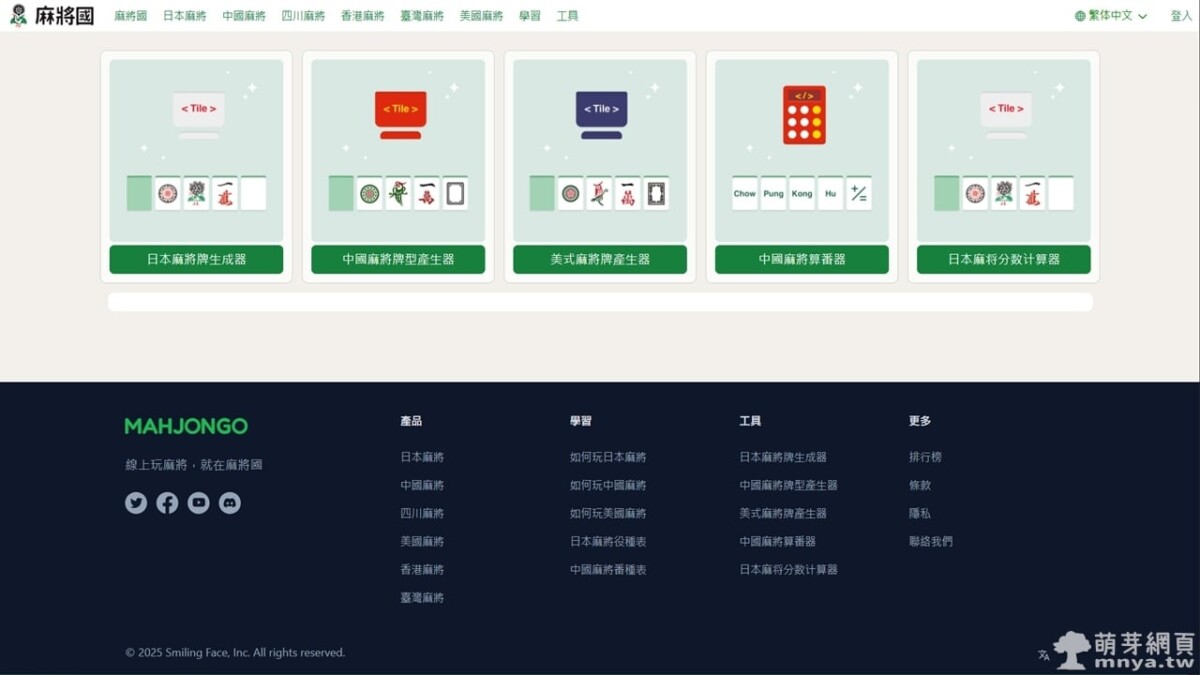The width and height of the screenshot is (1200, 675).
Task: Select 四川麻將 in the top navigation
Action: coord(303,16)
